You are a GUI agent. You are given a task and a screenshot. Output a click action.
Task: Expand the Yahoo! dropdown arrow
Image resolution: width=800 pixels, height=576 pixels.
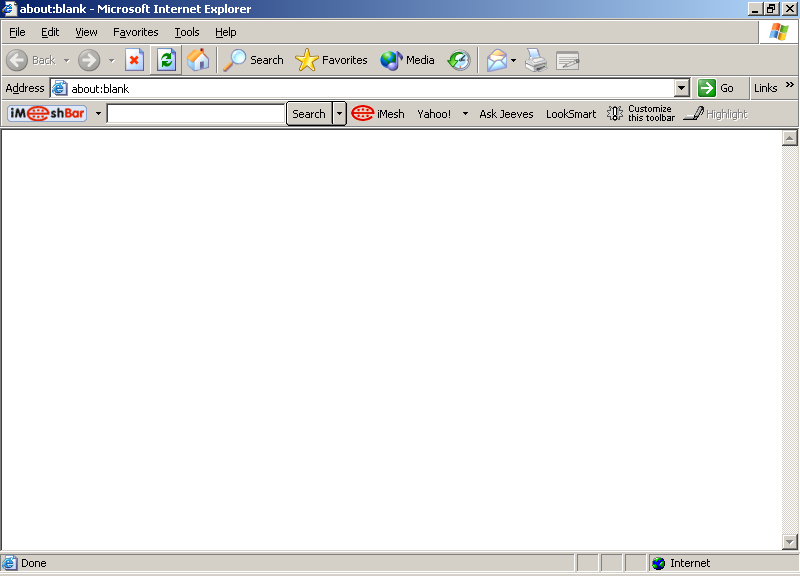[x=465, y=114]
